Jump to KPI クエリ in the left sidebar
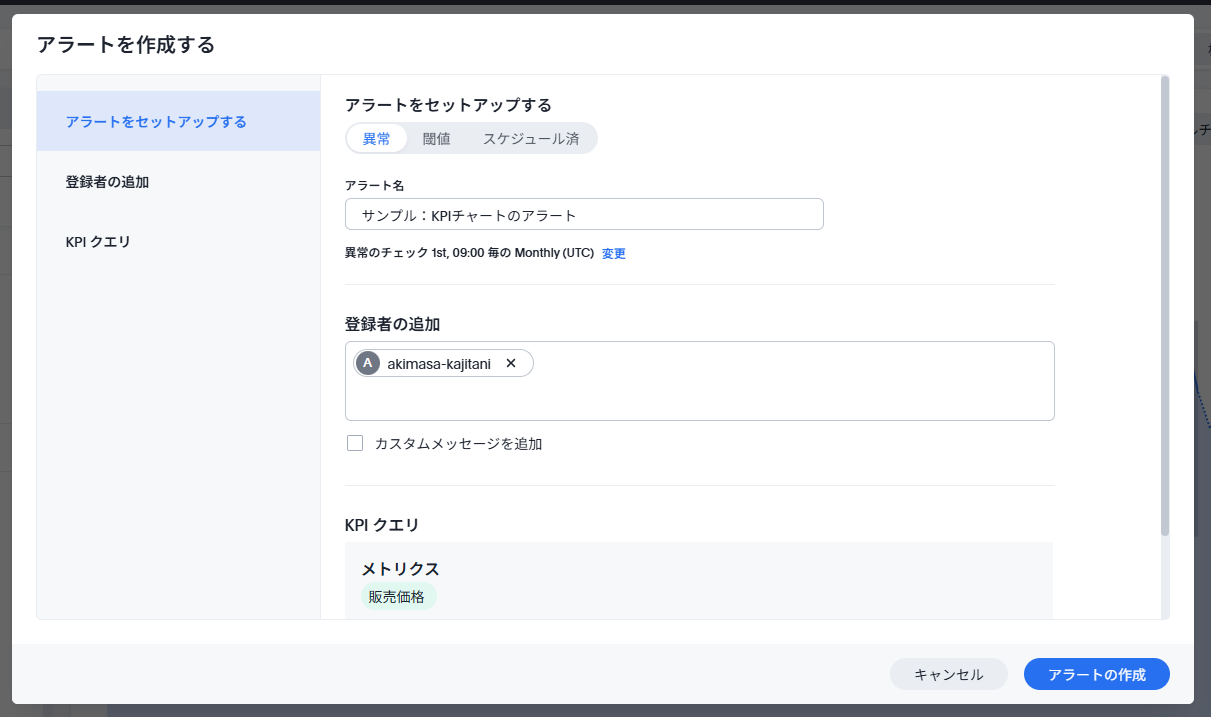The image size is (1211, 717). pos(98,242)
